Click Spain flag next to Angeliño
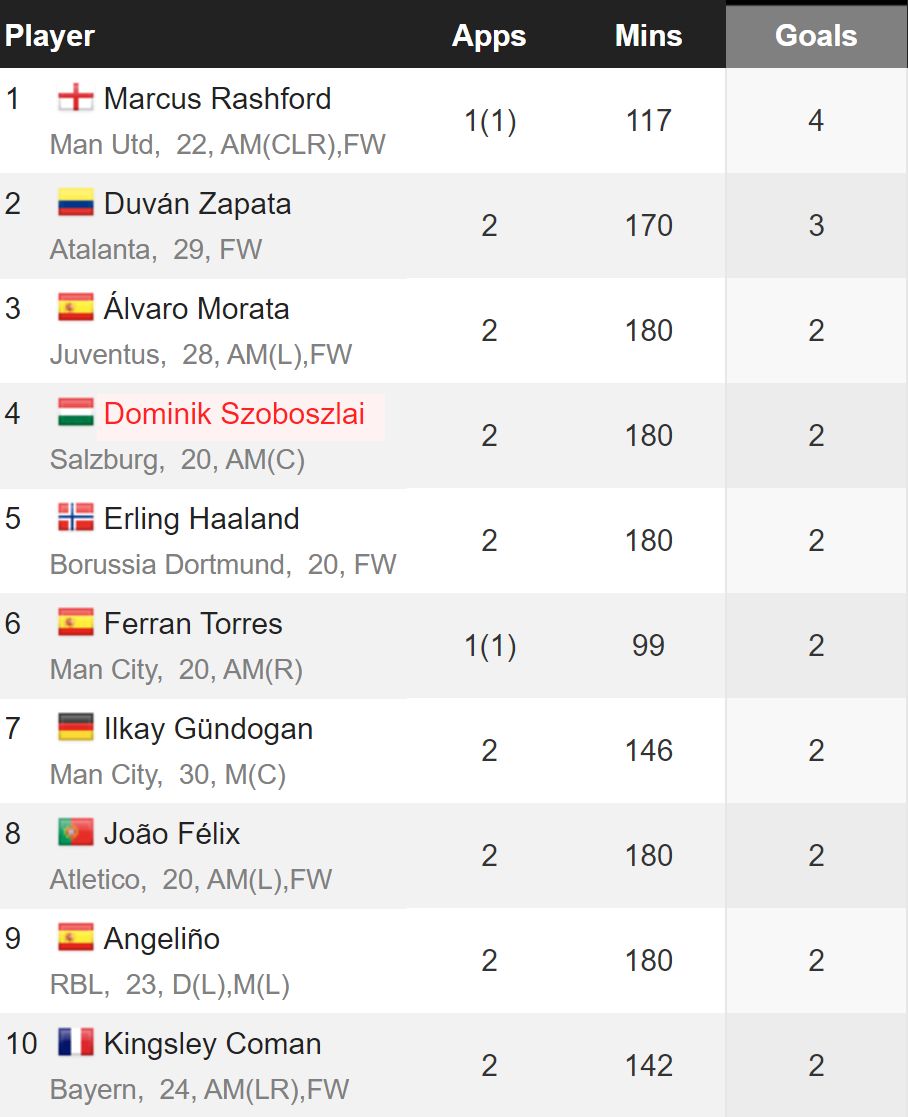The image size is (908, 1117). coord(75,938)
